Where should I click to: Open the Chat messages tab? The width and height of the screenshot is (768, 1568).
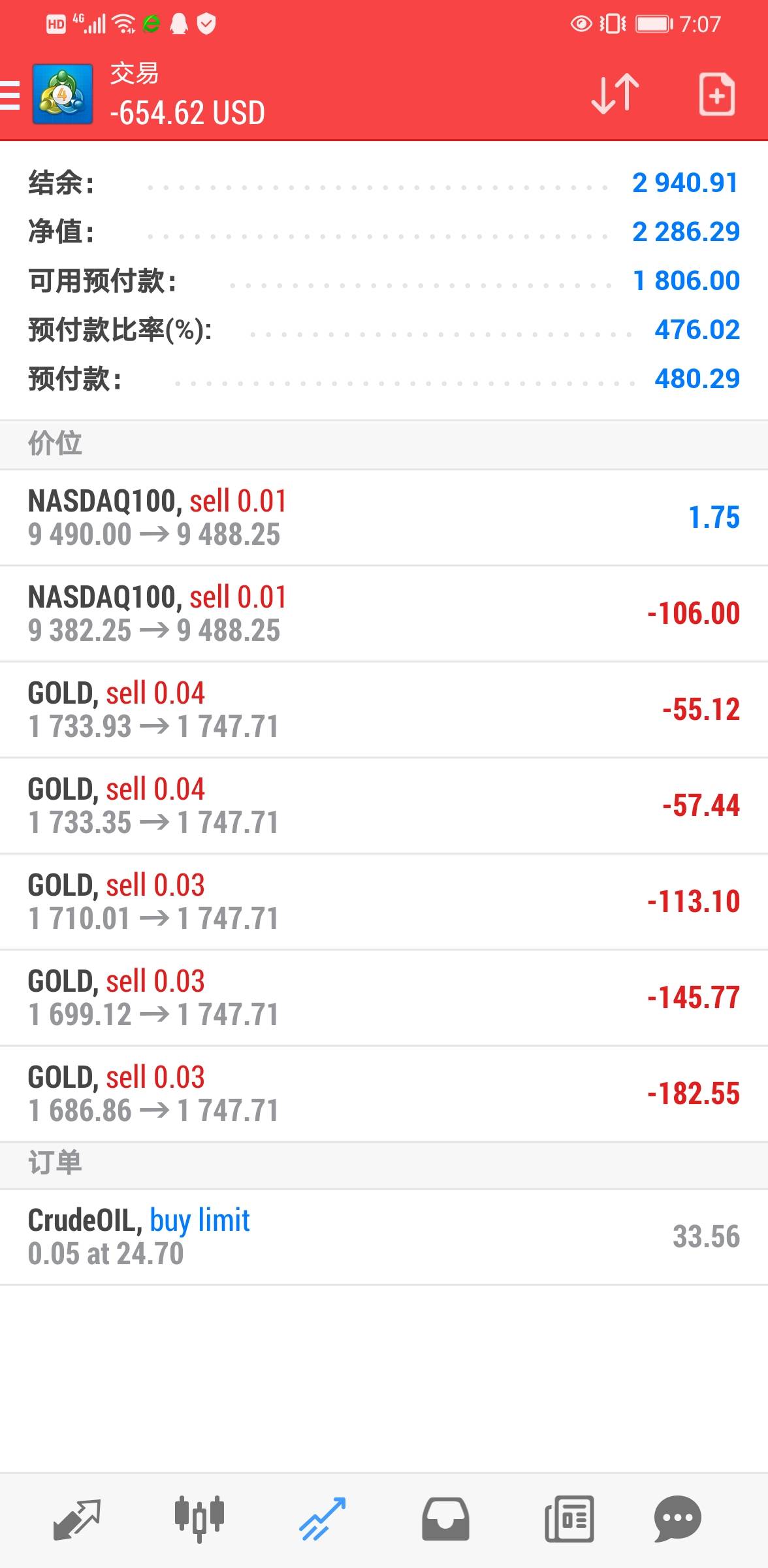pos(677,1518)
